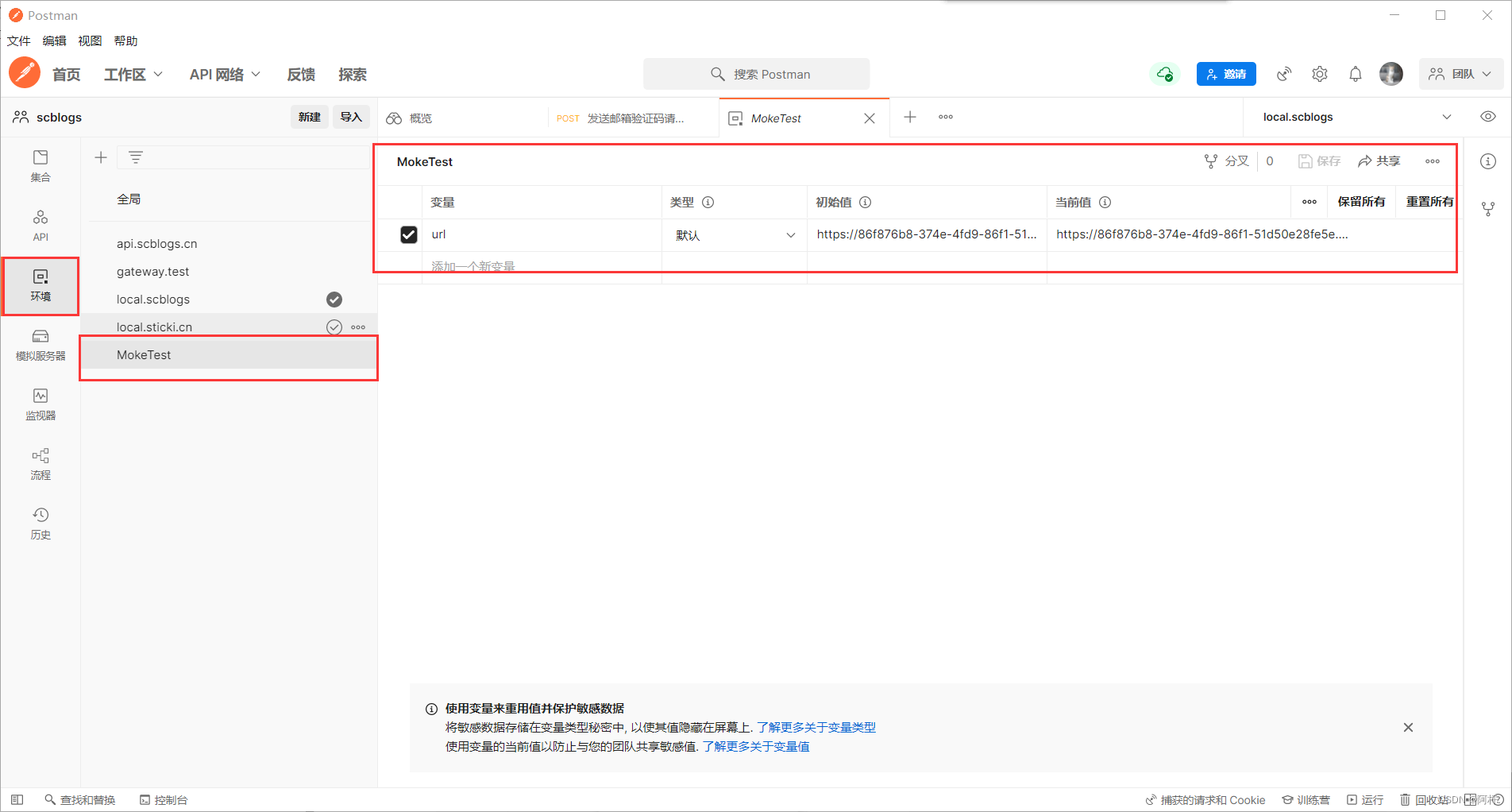Open the History sidebar panel

coord(40,524)
